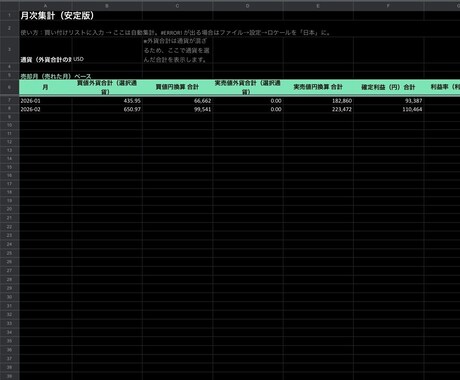Select row 30 via its row number

[9, 297]
